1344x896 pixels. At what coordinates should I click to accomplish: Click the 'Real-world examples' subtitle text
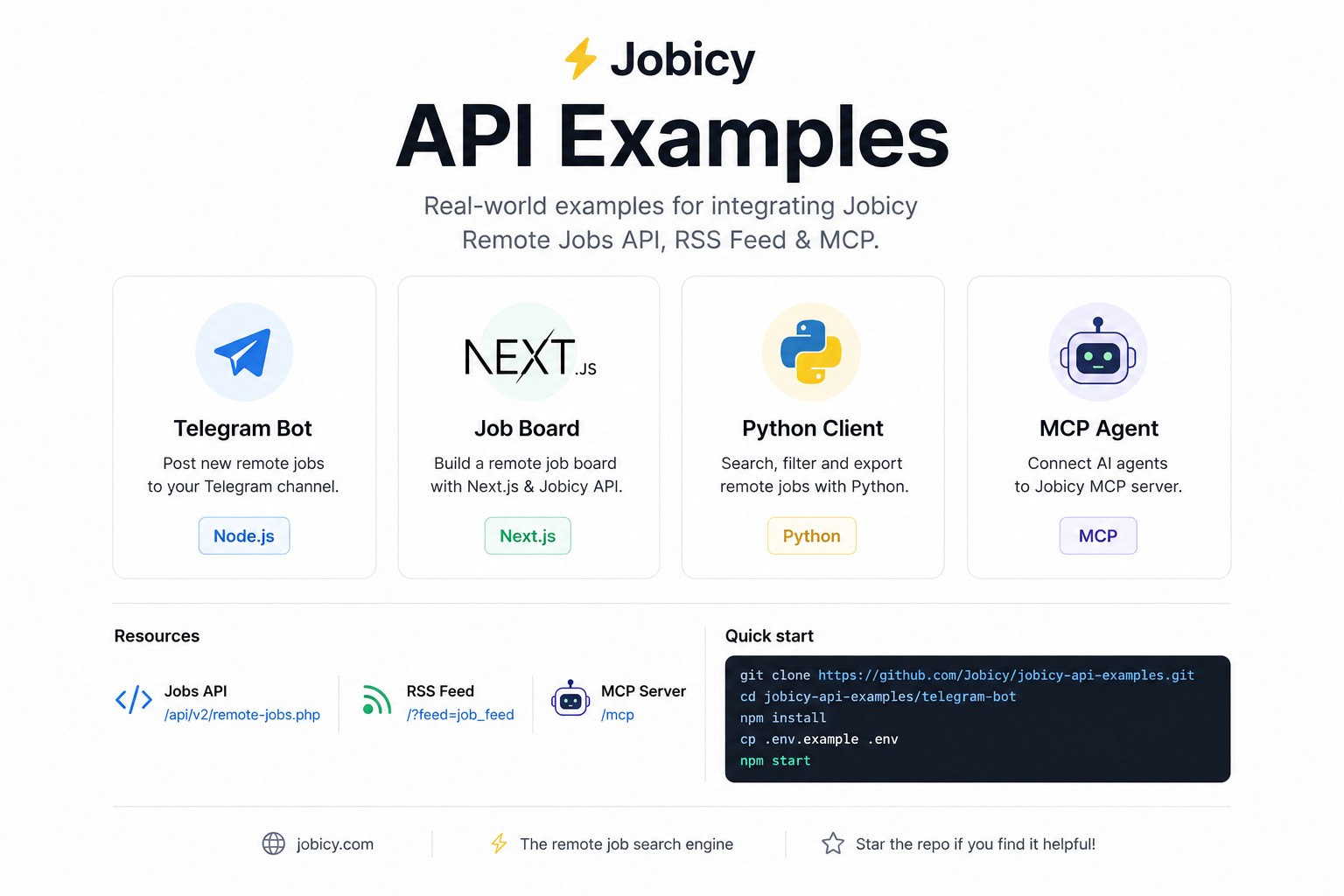click(x=670, y=222)
